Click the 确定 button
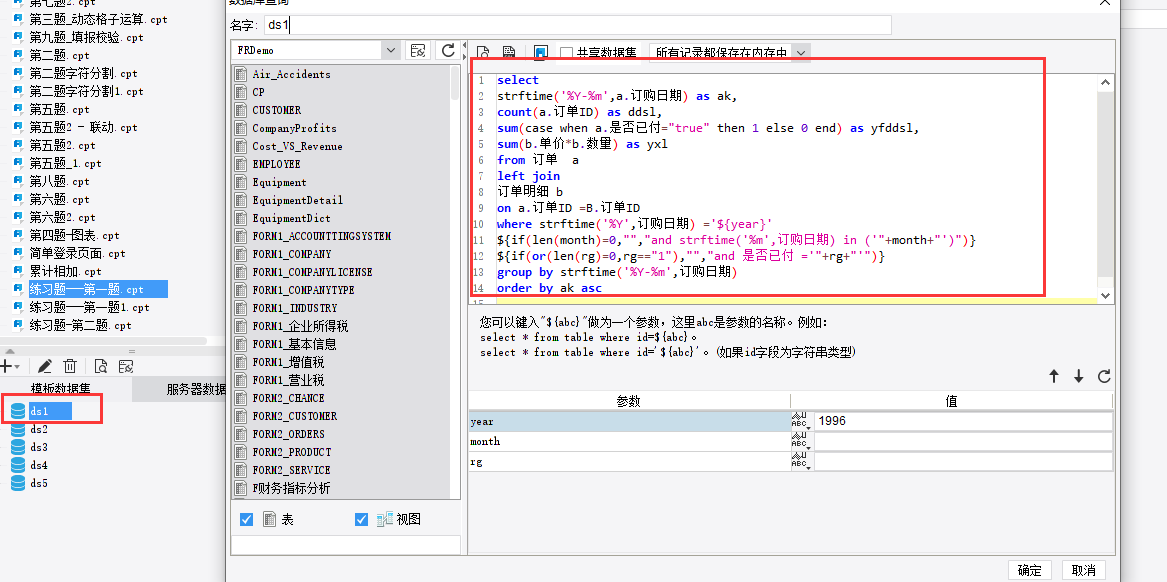The image size is (1167, 582). 1029,570
